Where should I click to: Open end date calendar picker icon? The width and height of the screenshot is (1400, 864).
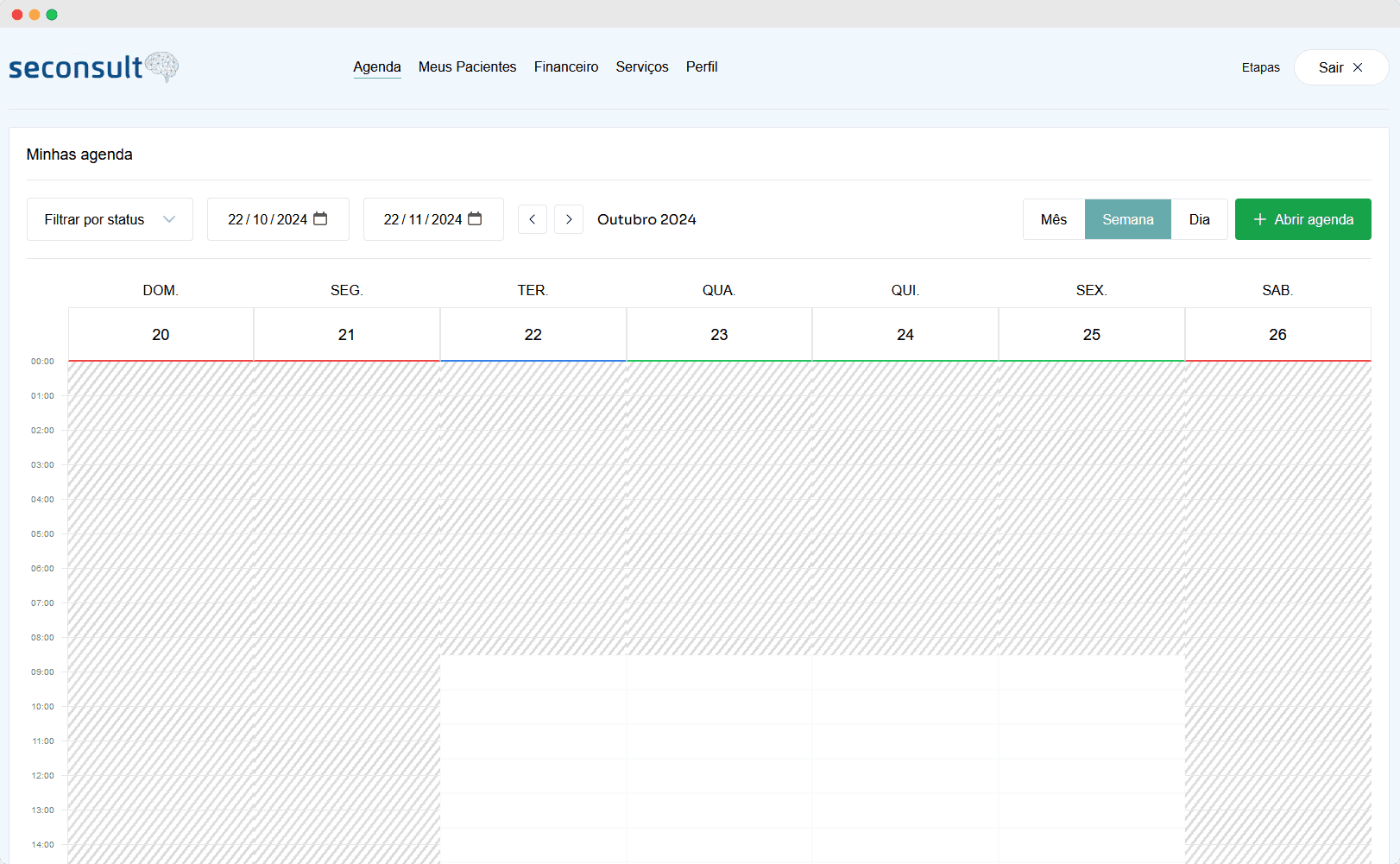[x=475, y=219]
